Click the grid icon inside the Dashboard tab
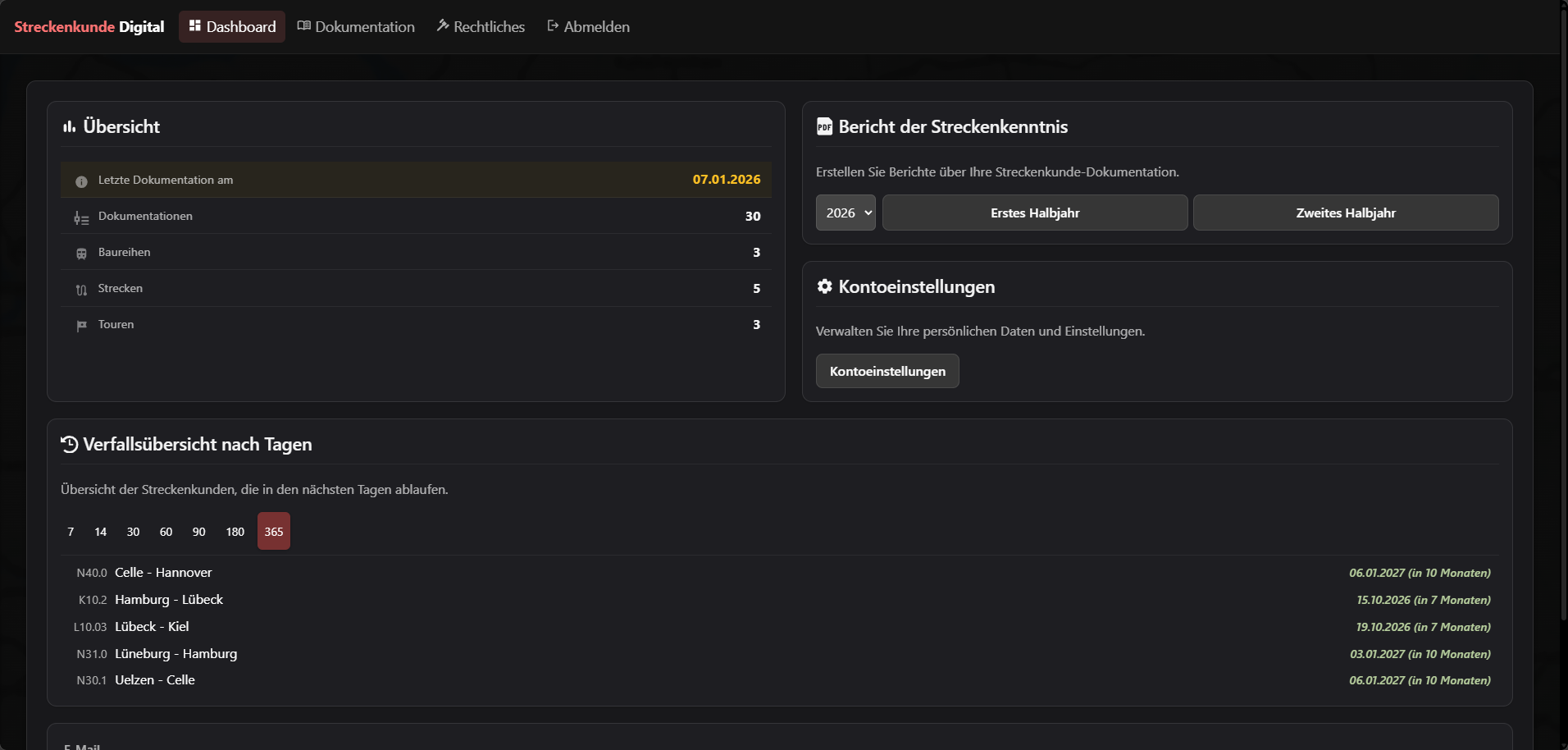The width and height of the screenshot is (1568, 750). pos(194,26)
